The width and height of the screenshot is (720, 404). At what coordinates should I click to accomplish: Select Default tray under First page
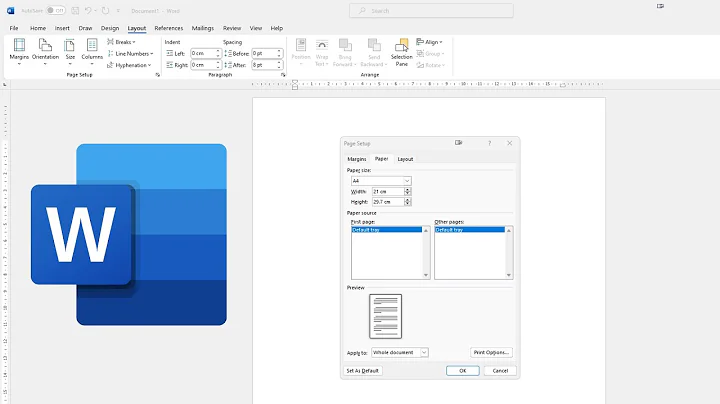pos(386,230)
